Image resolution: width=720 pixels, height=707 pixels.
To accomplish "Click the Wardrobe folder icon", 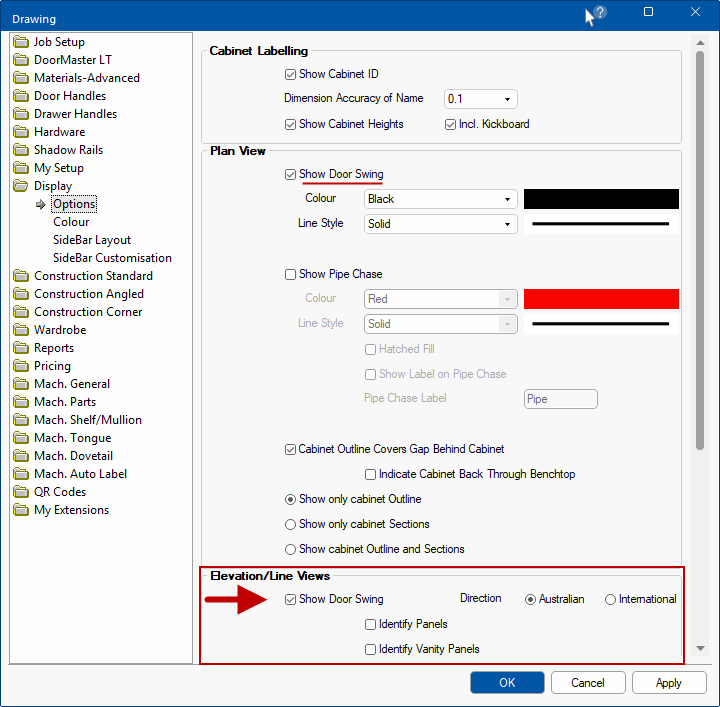I will pyautogui.click(x=22, y=330).
